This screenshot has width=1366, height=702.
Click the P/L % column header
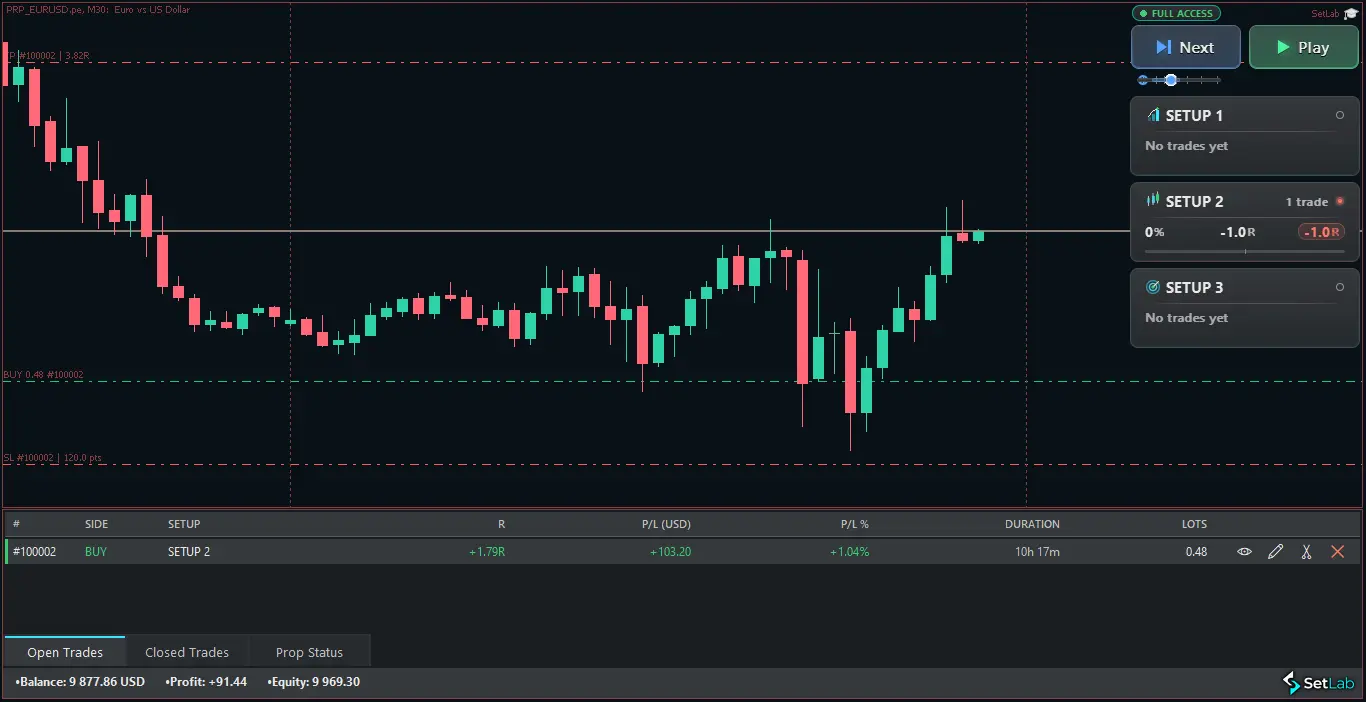[855, 524]
